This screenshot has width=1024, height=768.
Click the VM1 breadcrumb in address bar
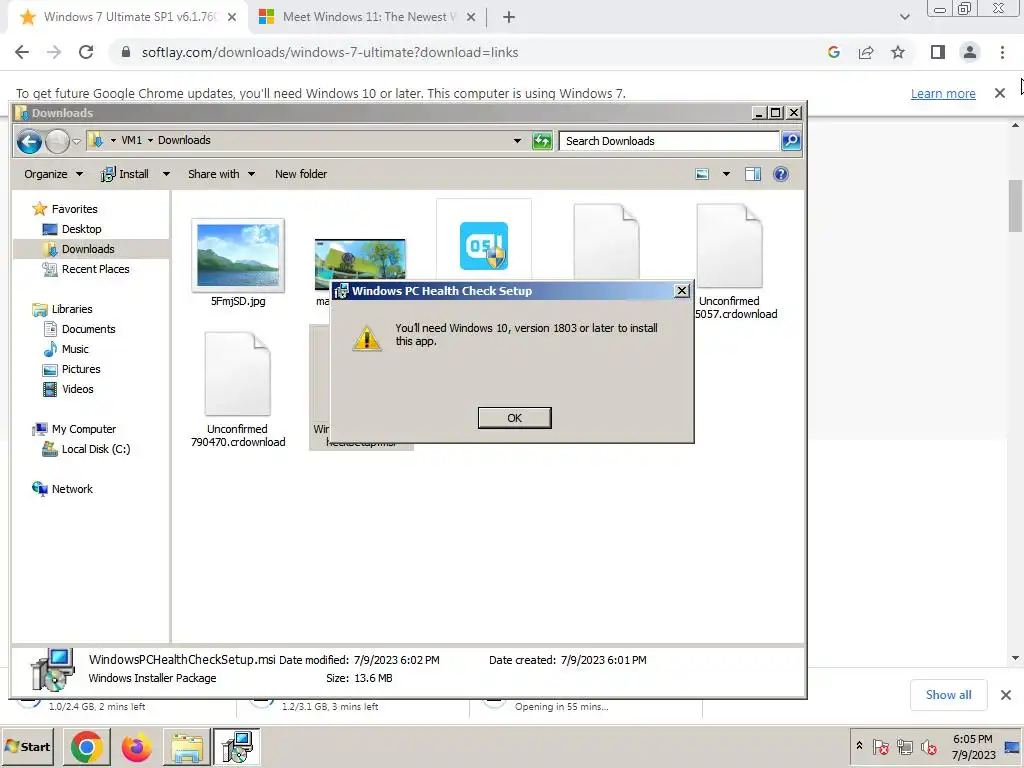click(131, 140)
